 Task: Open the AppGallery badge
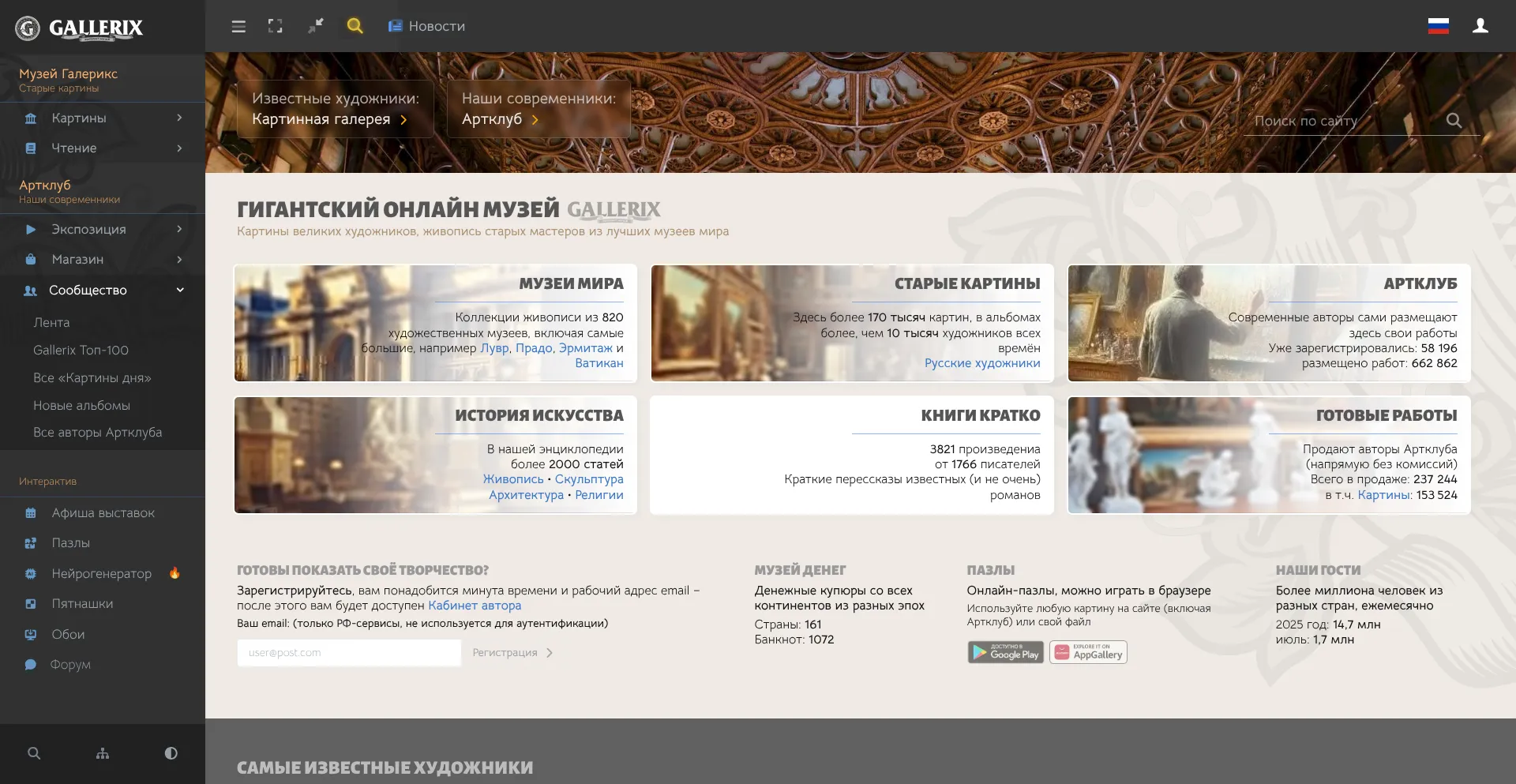point(1088,652)
